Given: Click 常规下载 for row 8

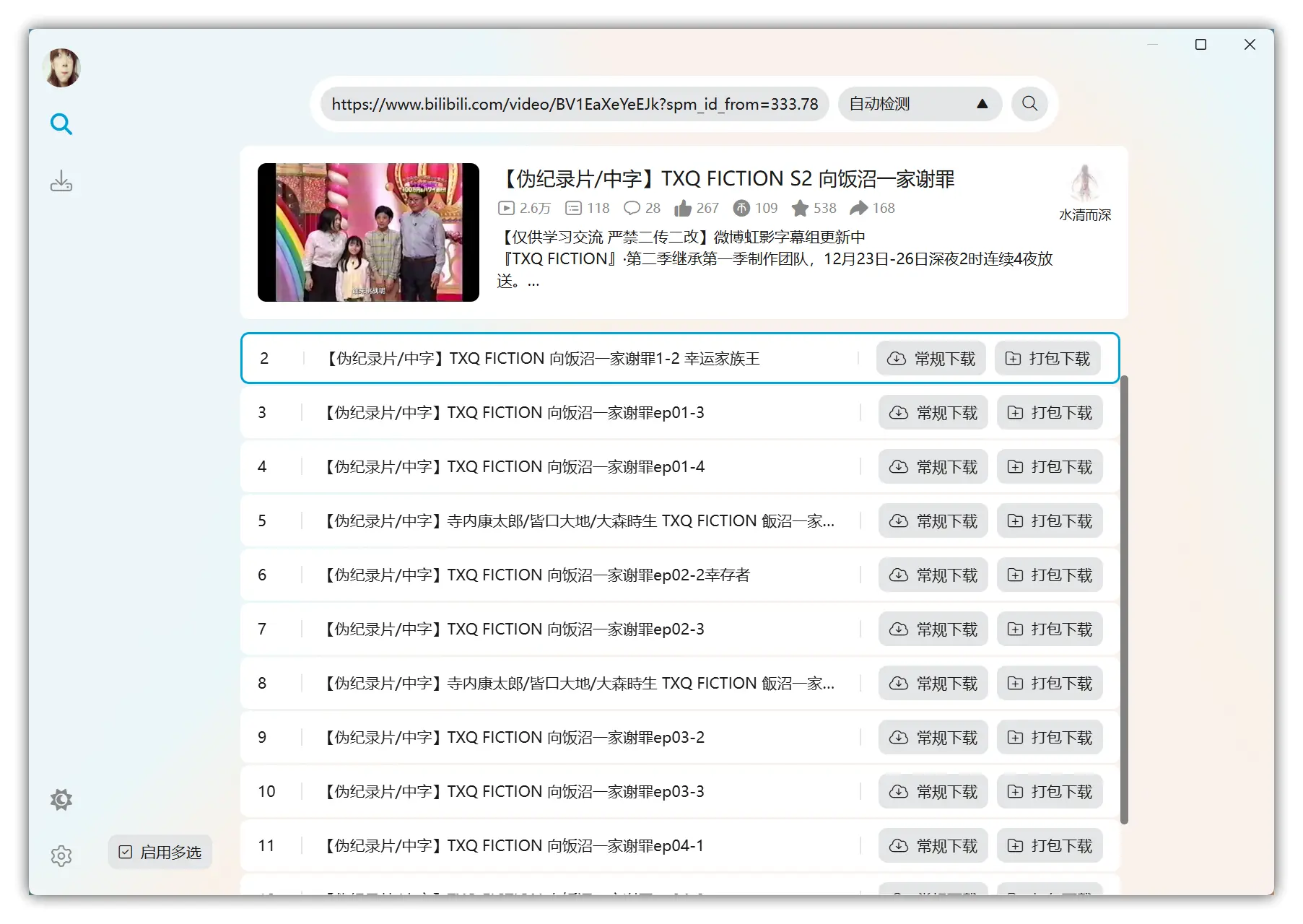Looking at the screenshot, I should [933, 684].
